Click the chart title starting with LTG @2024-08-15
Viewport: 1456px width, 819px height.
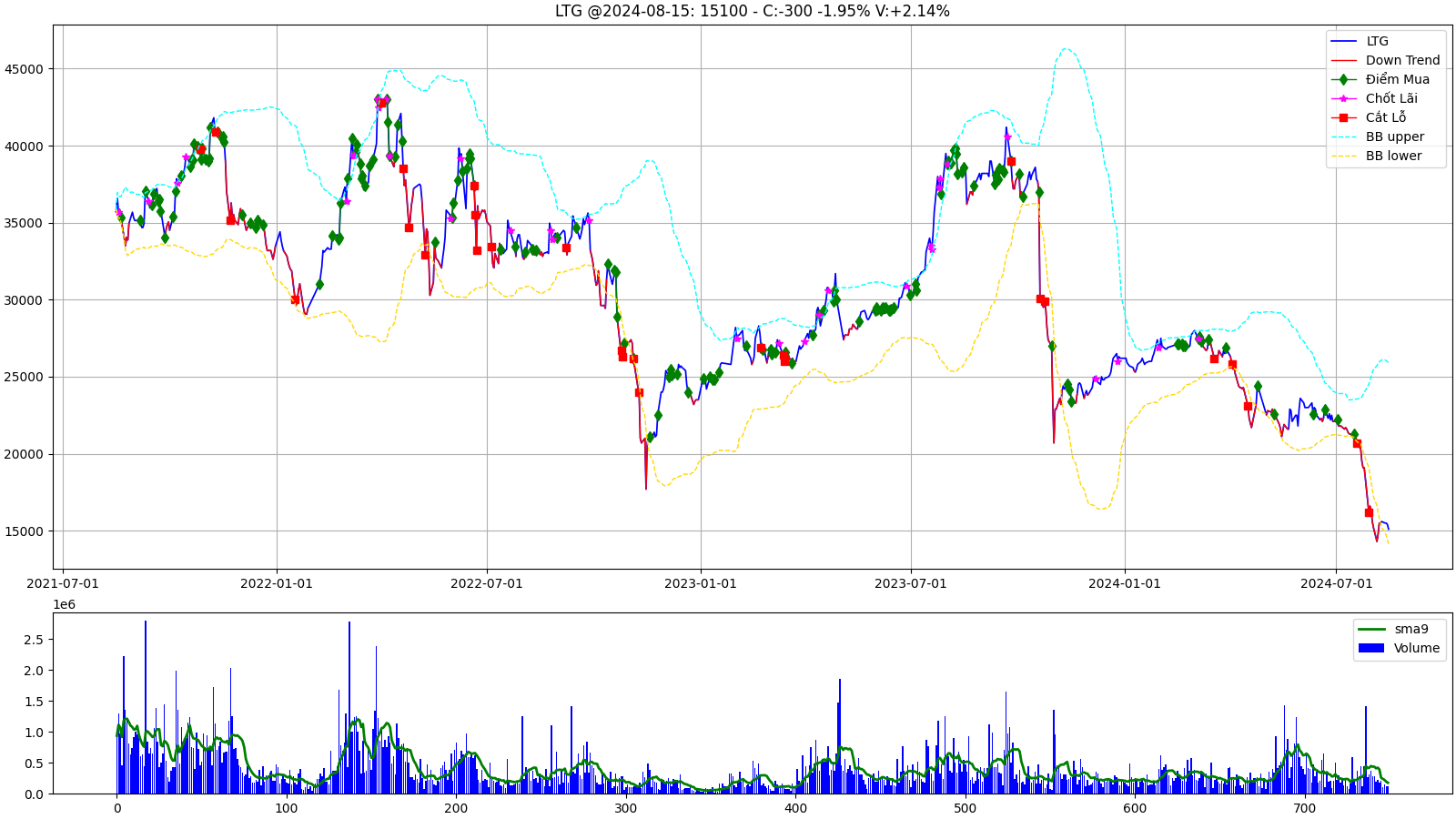click(x=753, y=11)
